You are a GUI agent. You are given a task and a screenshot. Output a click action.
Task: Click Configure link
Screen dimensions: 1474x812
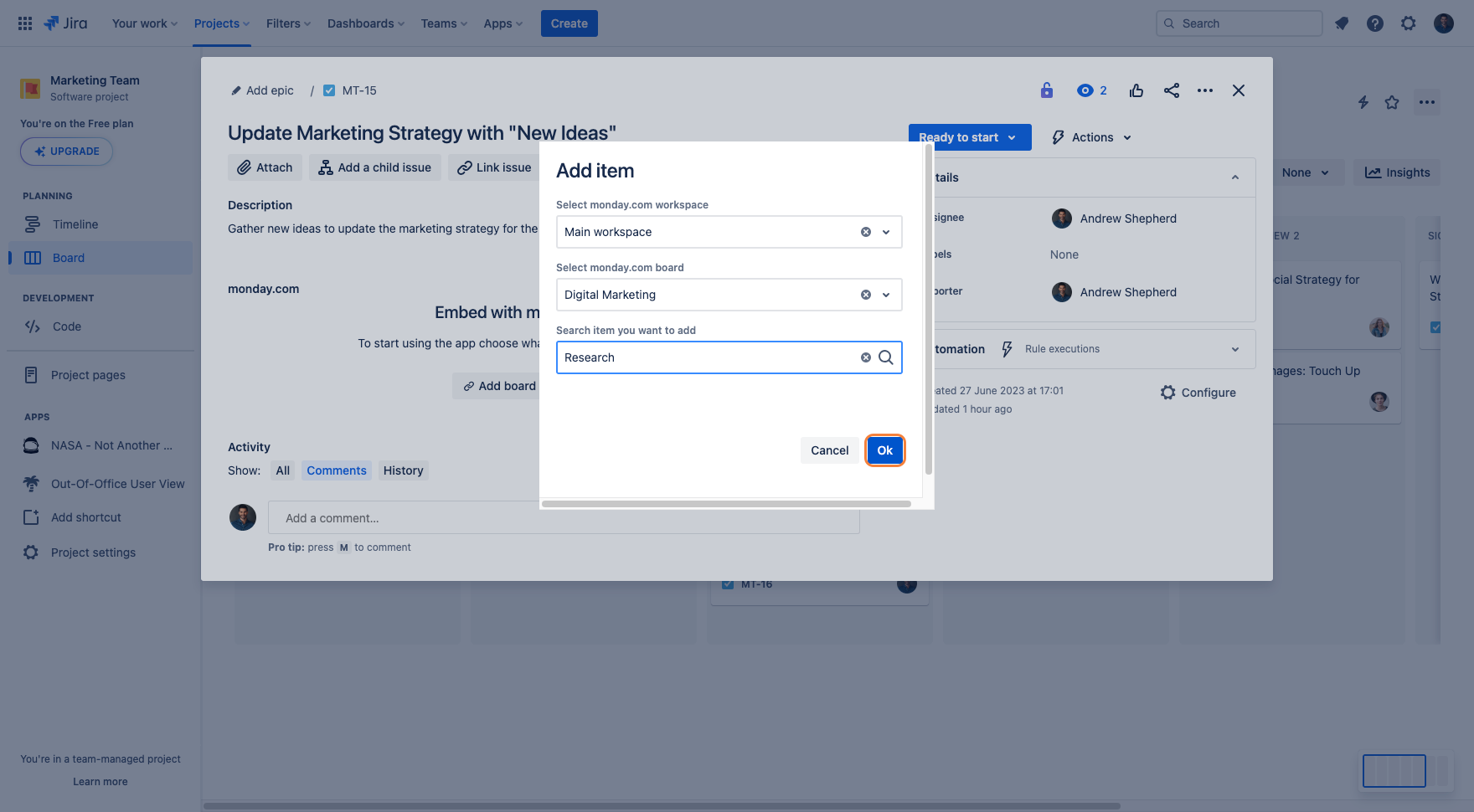click(1198, 393)
